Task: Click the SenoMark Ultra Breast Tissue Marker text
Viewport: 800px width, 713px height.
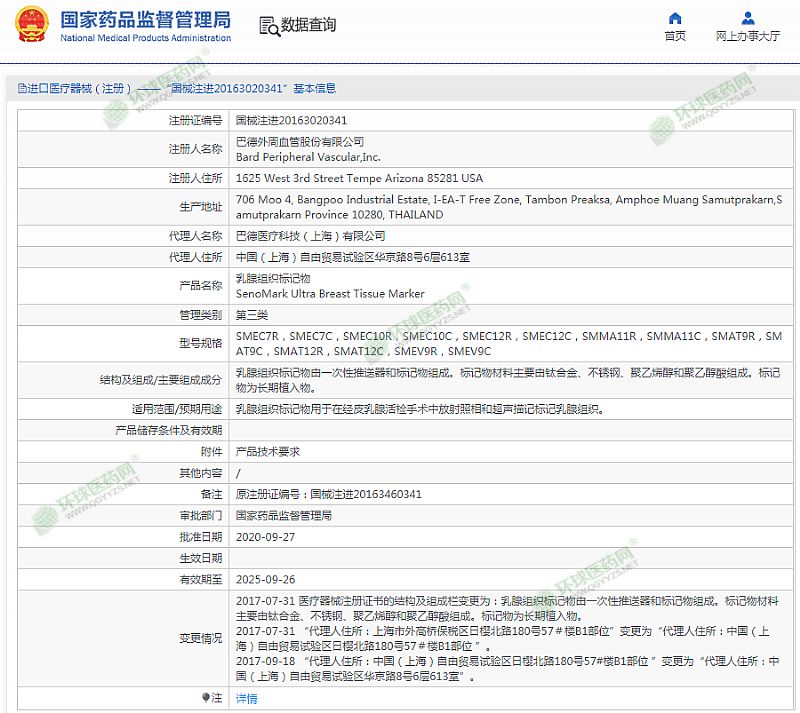Action: (x=330, y=294)
